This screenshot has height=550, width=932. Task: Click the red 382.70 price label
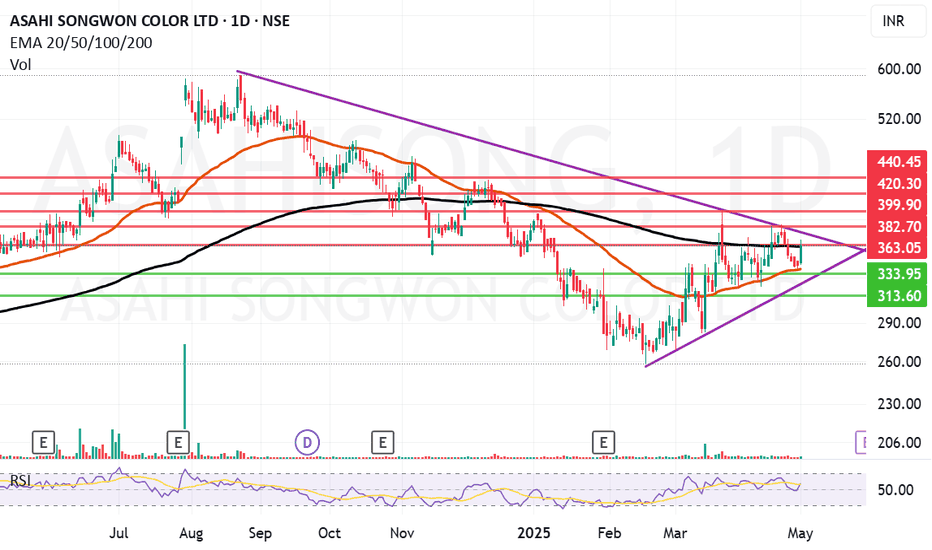[897, 226]
